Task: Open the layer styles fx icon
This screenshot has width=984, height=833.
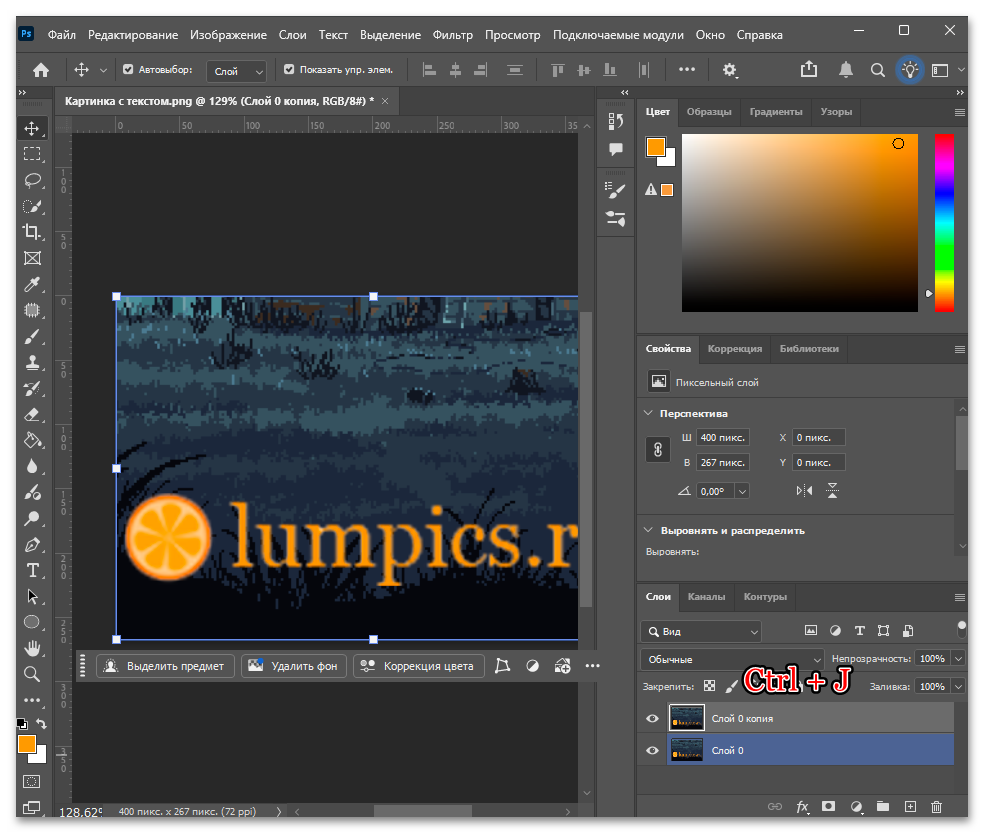Action: tap(802, 807)
